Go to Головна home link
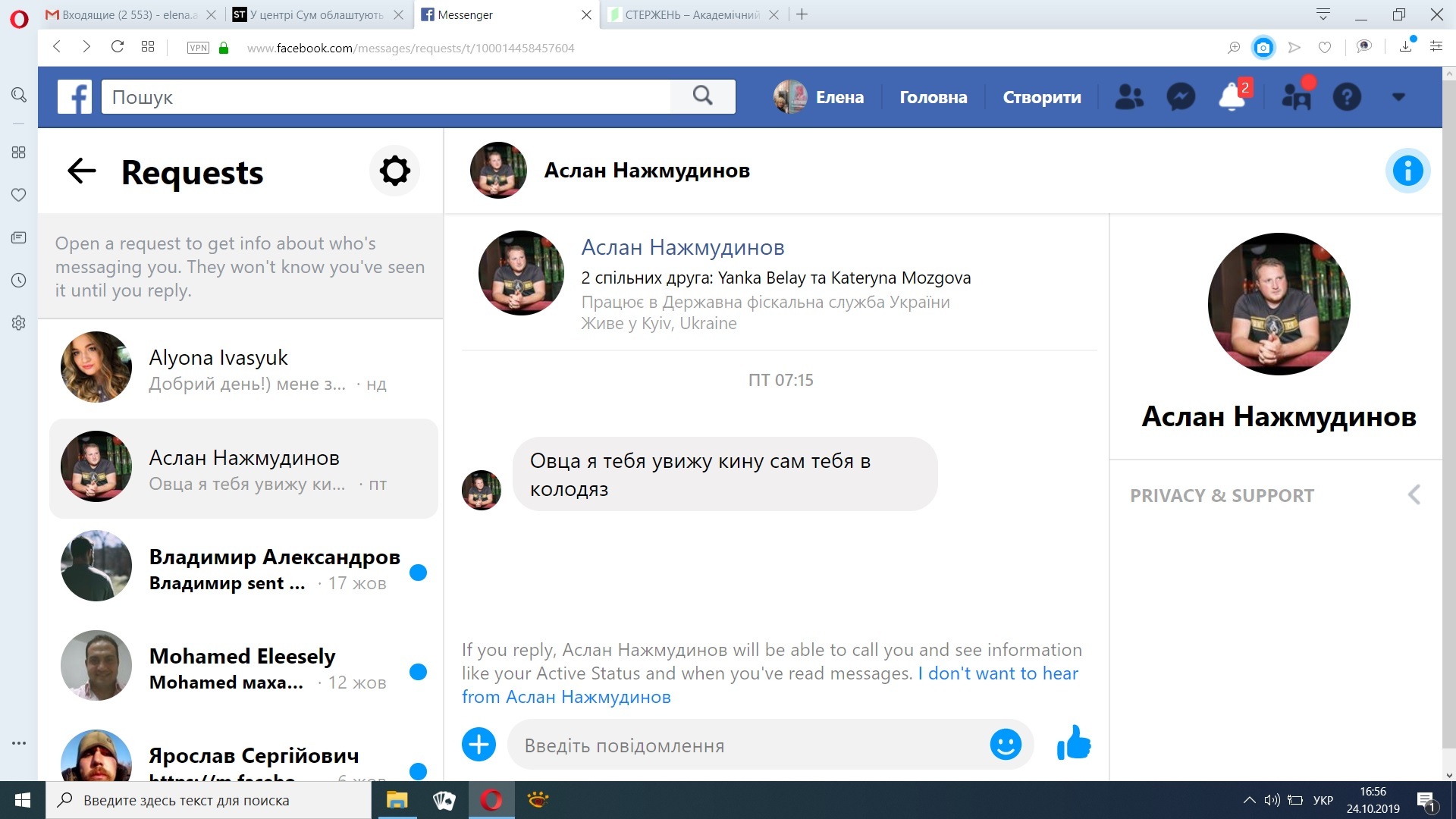 933,97
